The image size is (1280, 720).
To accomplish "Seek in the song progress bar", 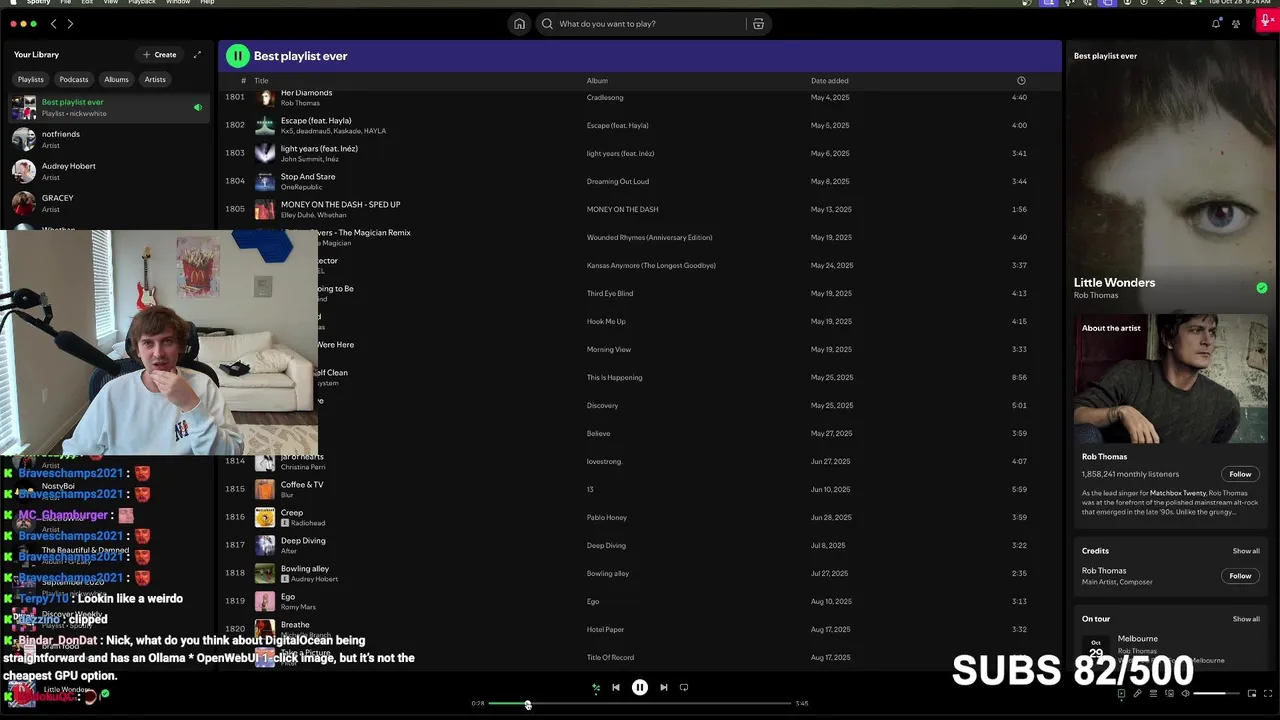I will [640, 704].
